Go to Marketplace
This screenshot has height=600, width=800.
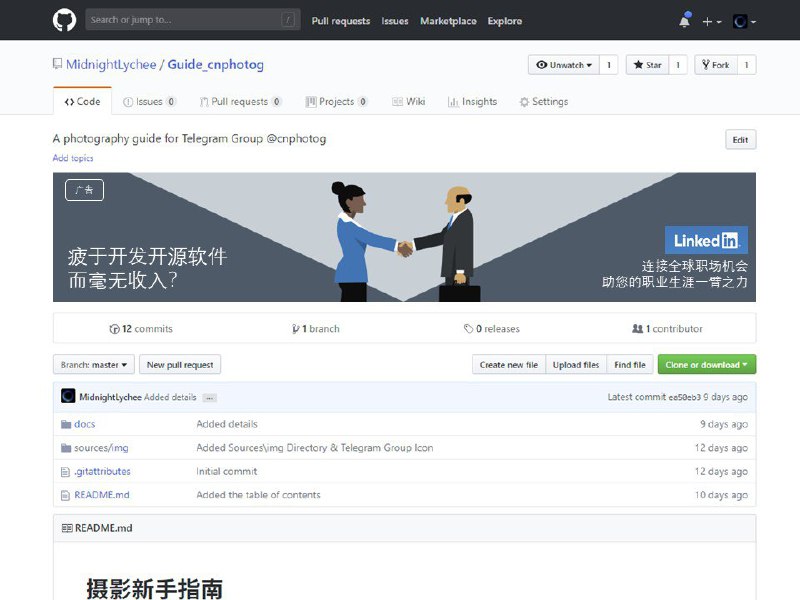click(448, 21)
